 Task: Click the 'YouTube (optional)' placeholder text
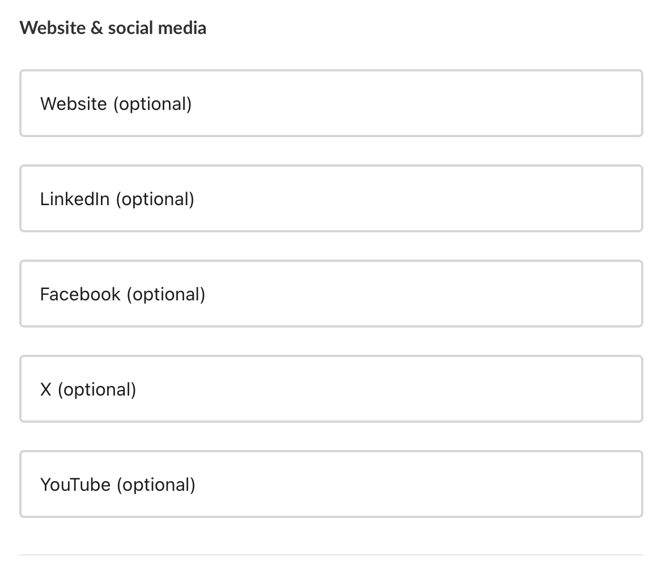click(117, 484)
